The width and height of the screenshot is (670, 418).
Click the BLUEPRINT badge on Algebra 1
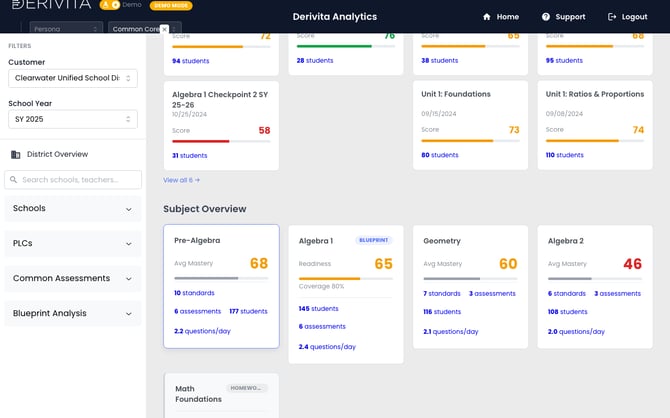pos(373,240)
